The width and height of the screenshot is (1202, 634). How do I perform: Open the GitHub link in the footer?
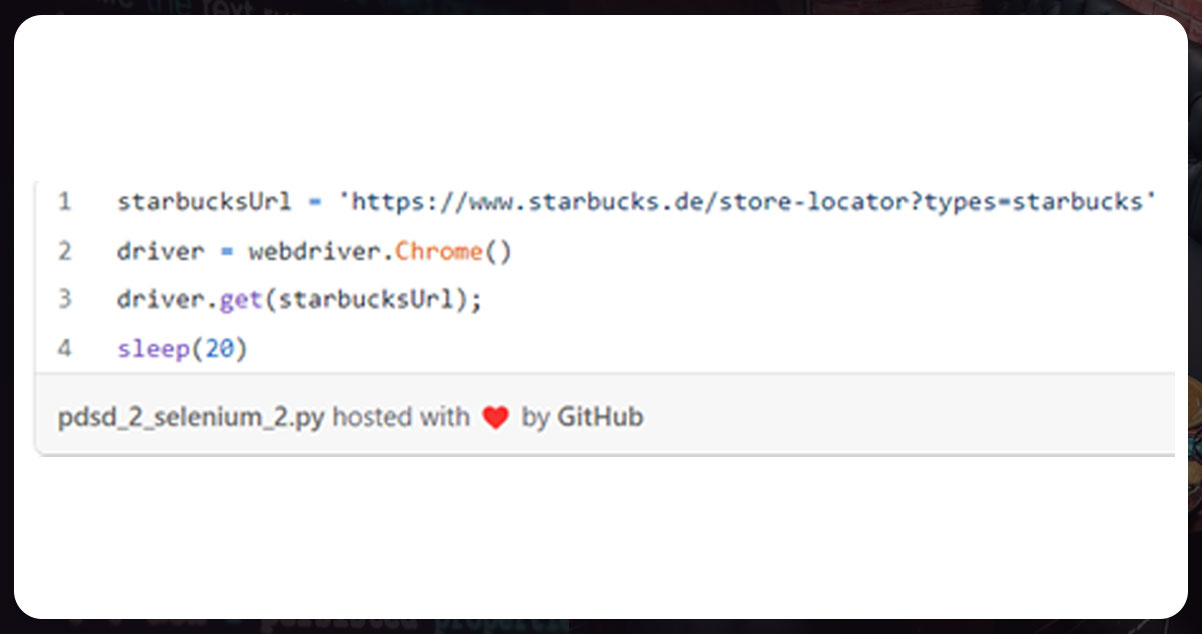point(600,417)
